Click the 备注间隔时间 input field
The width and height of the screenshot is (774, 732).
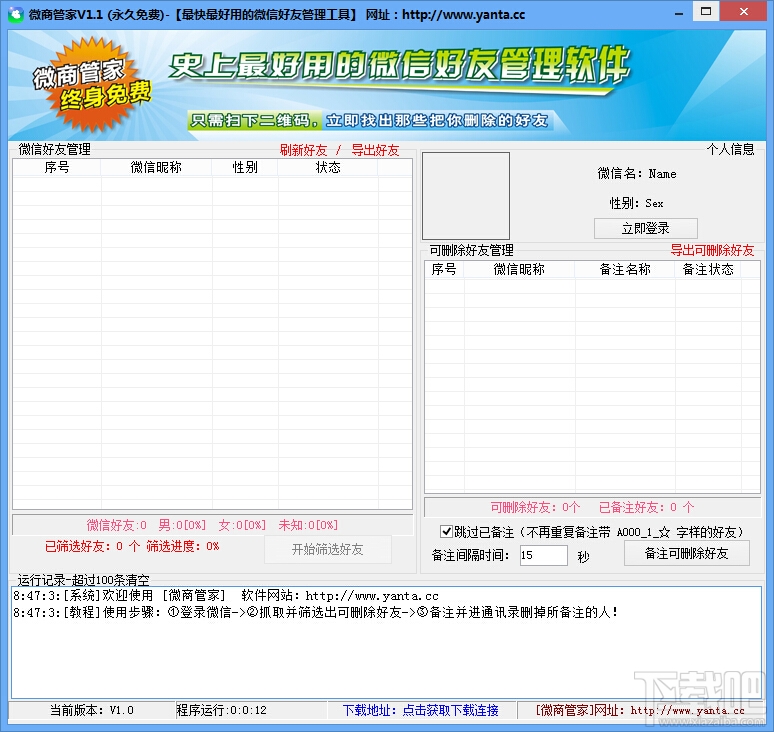543,555
